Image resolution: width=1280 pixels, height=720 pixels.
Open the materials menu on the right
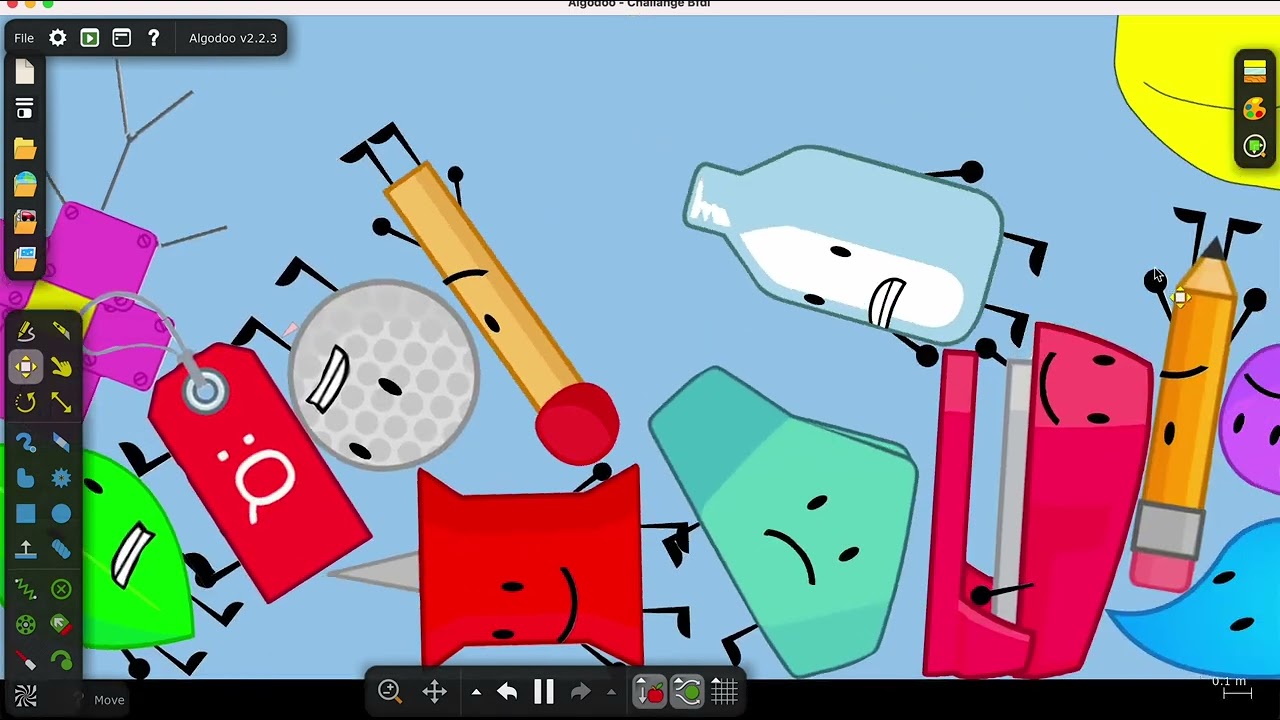click(x=1255, y=71)
